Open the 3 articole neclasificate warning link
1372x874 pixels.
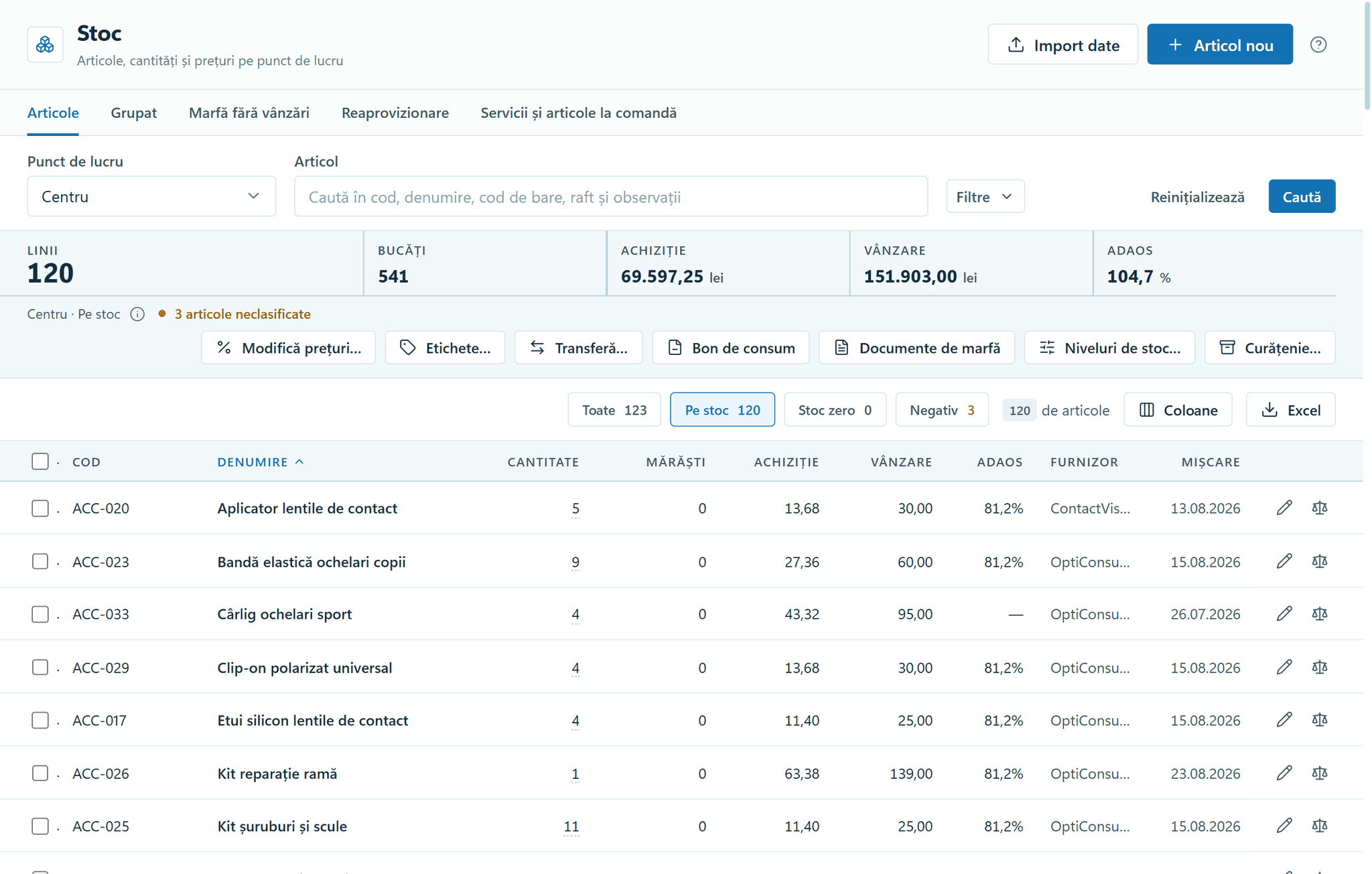click(x=243, y=314)
